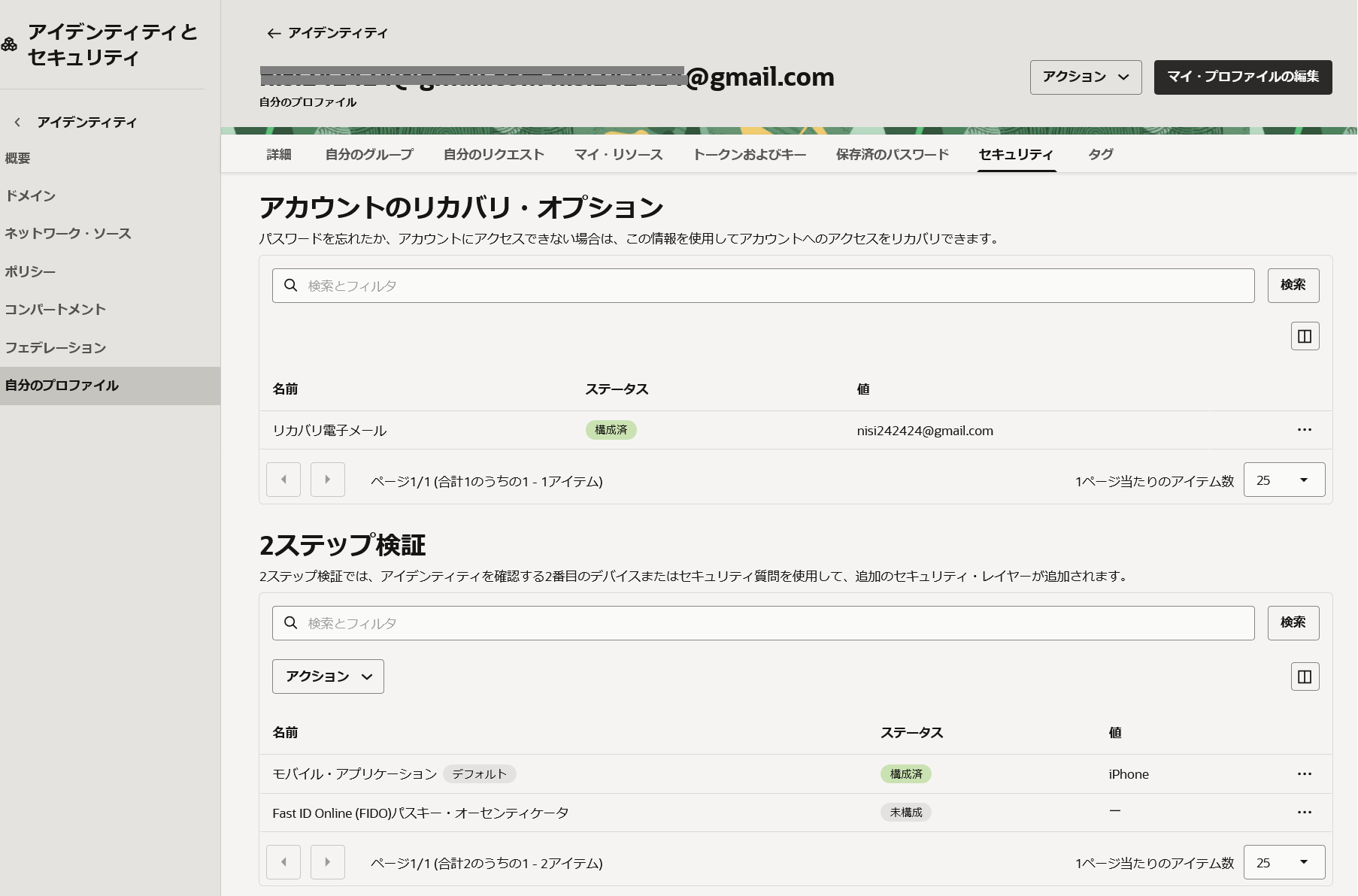Go to next page in recovery table
1358x896 pixels.
[328, 480]
